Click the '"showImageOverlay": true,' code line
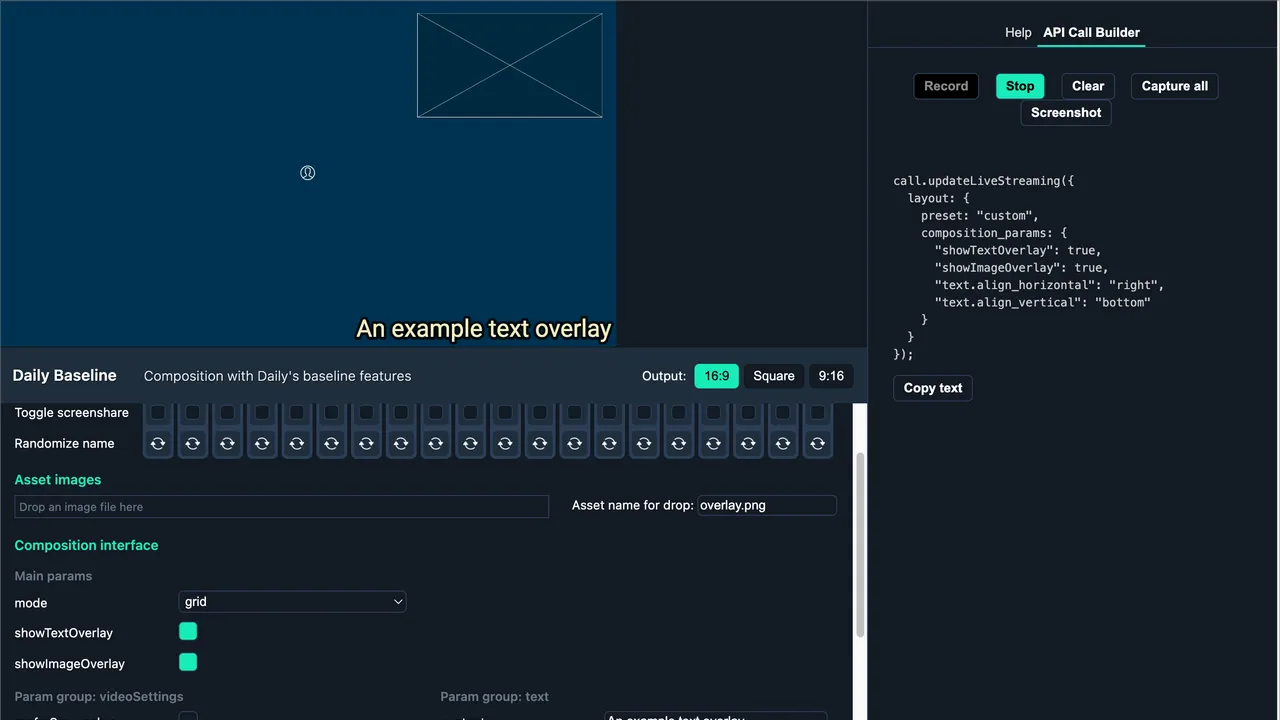The height and width of the screenshot is (720, 1280). tap(1022, 267)
